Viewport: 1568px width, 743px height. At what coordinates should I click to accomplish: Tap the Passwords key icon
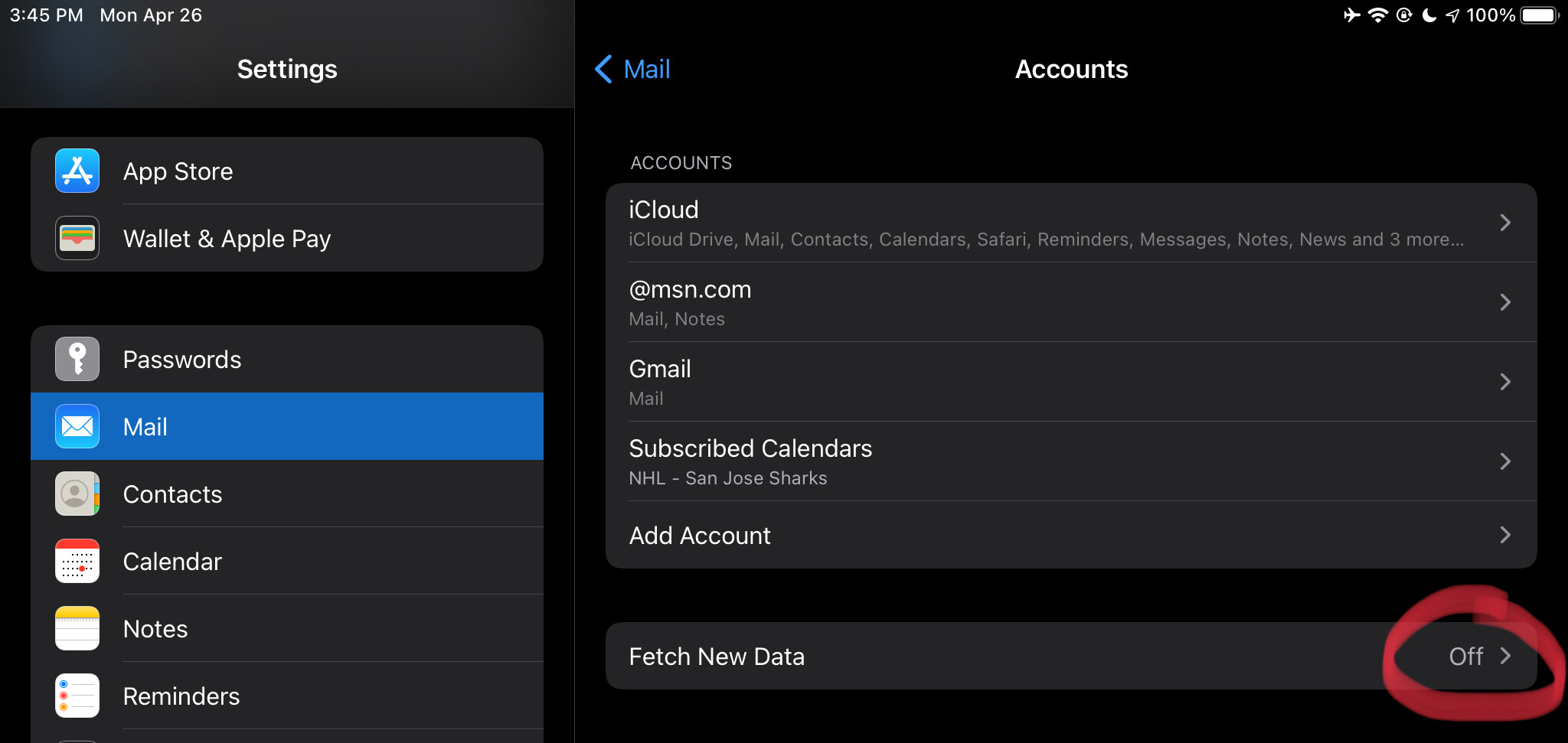coord(77,359)
